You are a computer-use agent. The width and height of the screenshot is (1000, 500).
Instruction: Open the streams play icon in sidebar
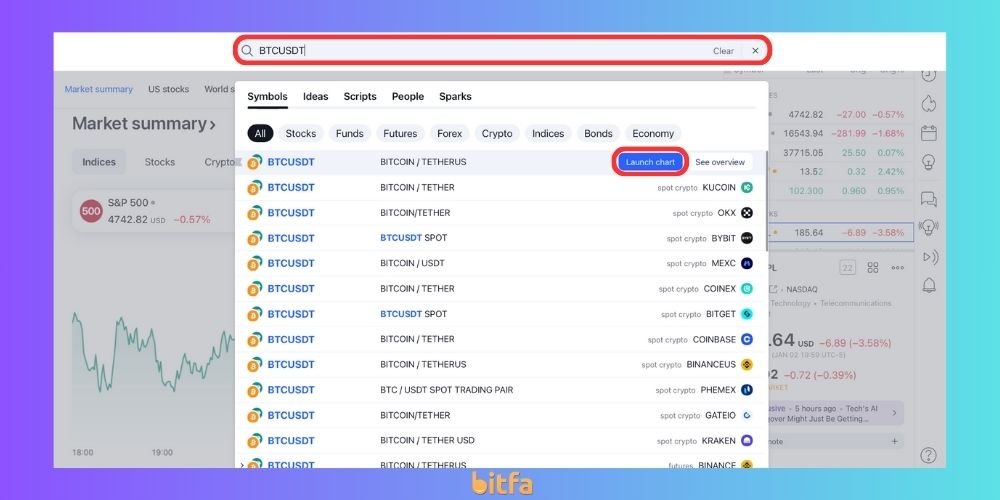point(930,257)
